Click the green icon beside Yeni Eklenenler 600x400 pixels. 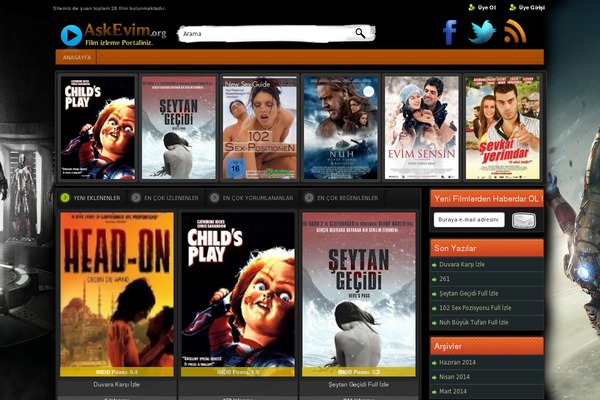[65, 198]
